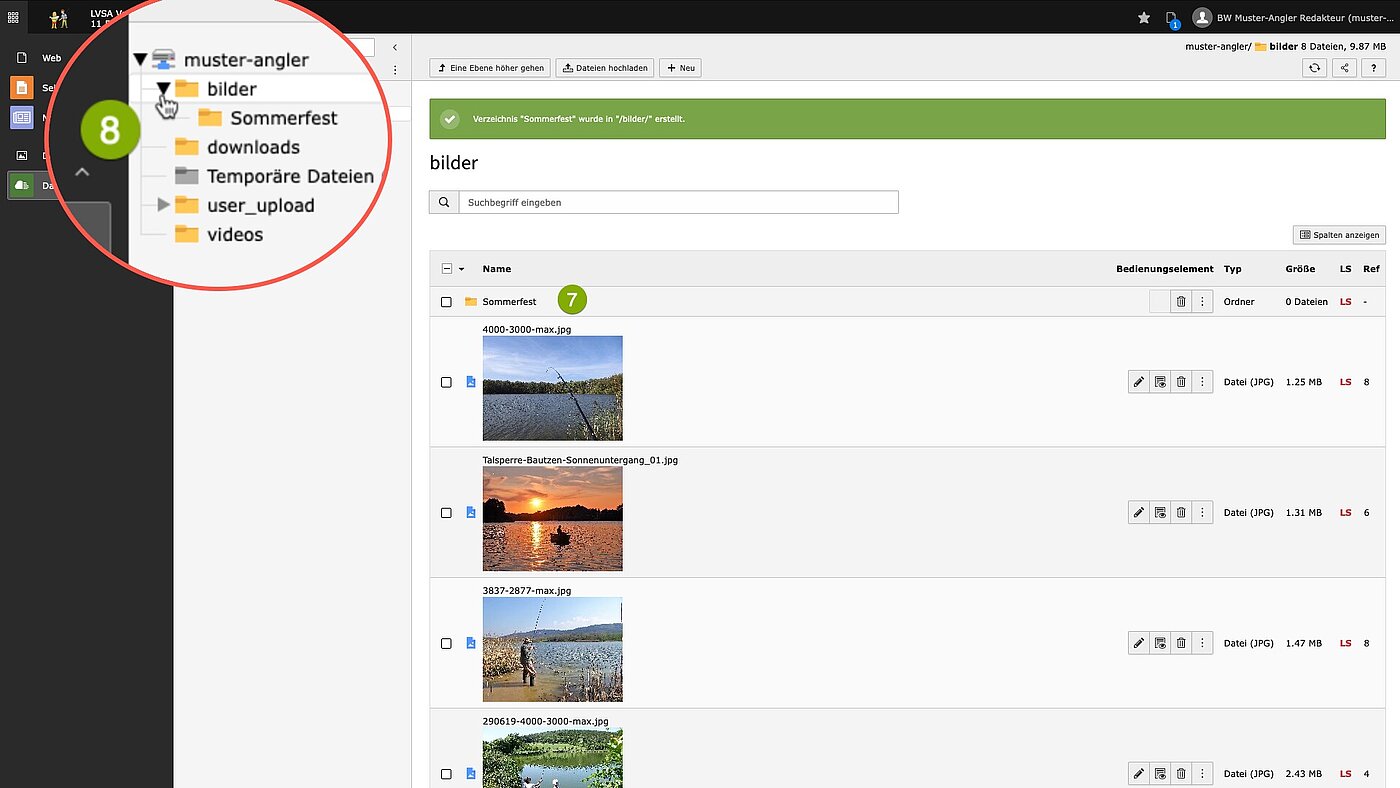Open more actions for 290619-4000-3000-max.jpg

point(1202,774)
